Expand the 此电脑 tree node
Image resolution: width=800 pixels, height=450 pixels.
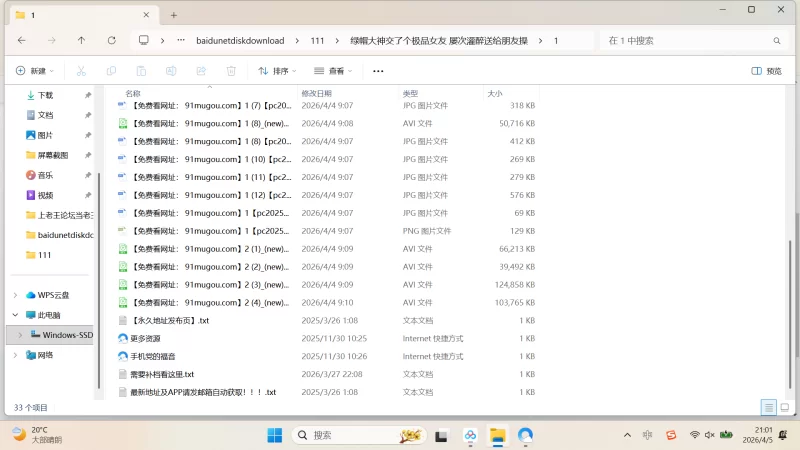click(15, 315)
